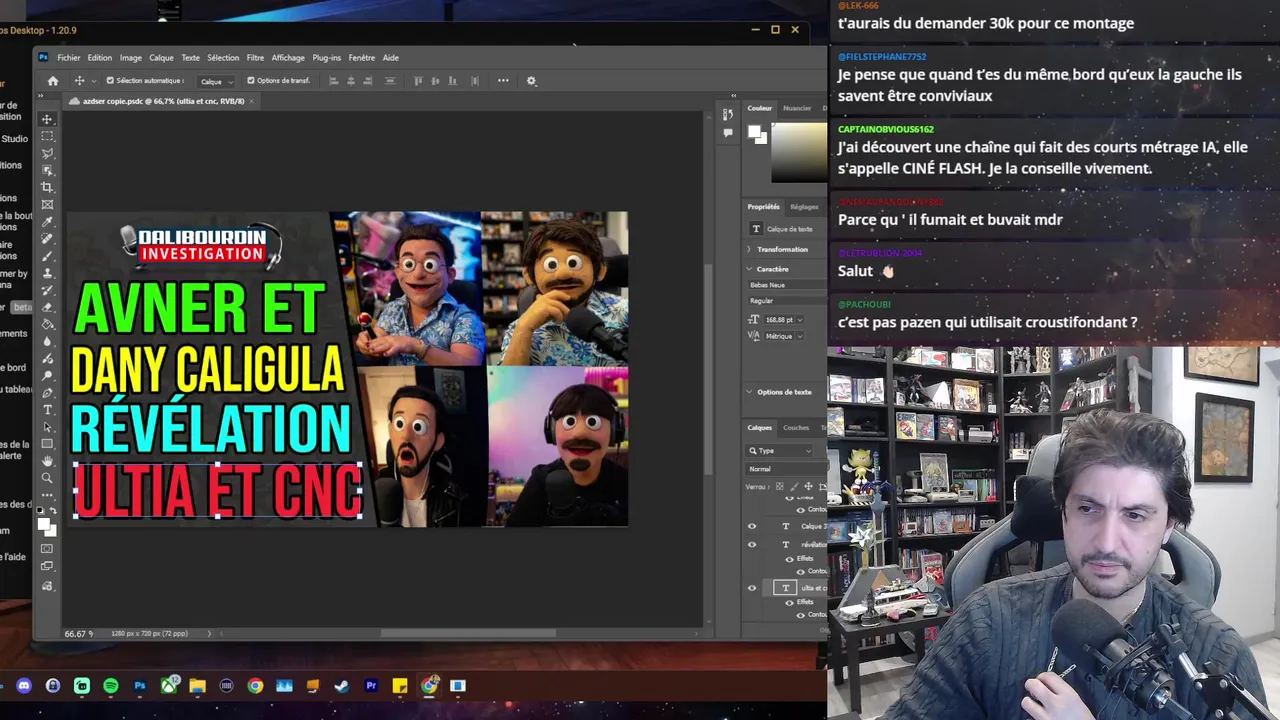Select the Rectangle shape tool
The width and height of the screenshot is (1280, 720).
point(47,444)
